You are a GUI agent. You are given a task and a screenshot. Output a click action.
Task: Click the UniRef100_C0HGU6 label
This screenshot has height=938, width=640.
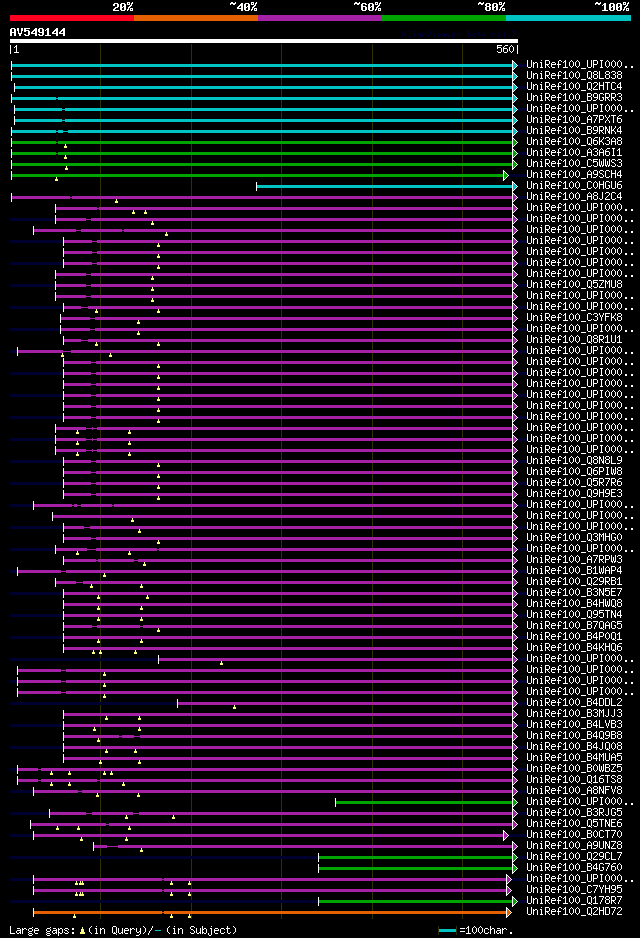tap(574, 185)
